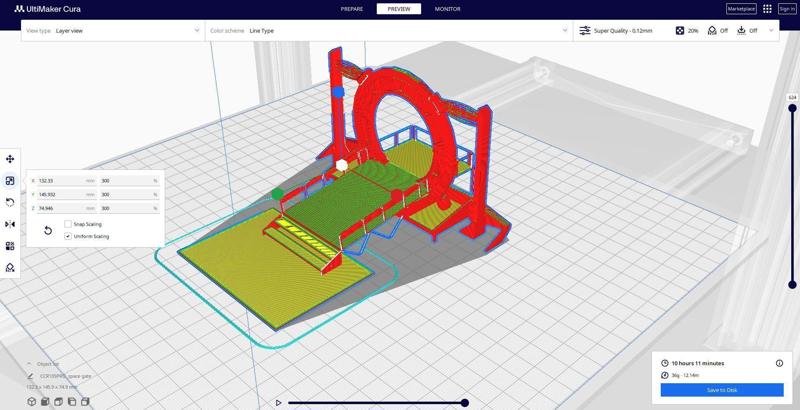Screen dimensions: 800x410
Task: Expand the print settings panel chevron
Action: click(x=771, y=31)
